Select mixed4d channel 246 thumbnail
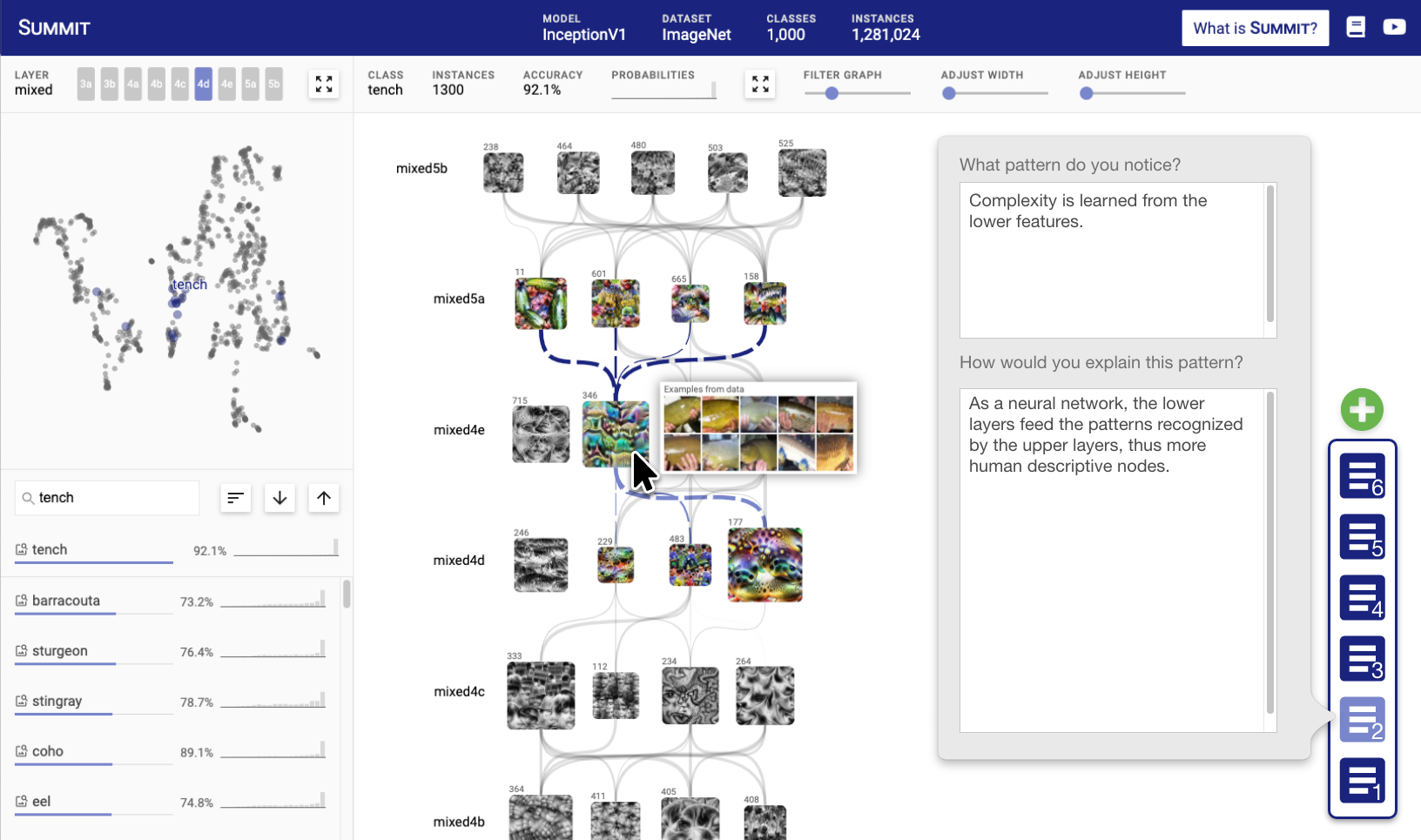The width and height of the screenshot is (1421, 840). point(541,565)
